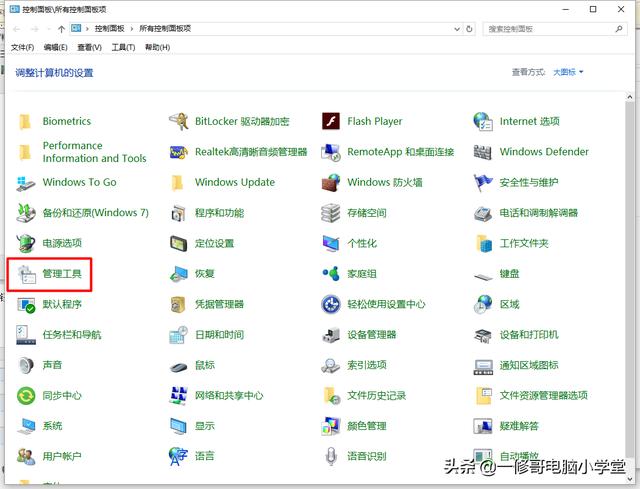The width and height of the screenshot is (640, 489).
Task: Open the 文件资源管理器选项 link
Action: 544,396
